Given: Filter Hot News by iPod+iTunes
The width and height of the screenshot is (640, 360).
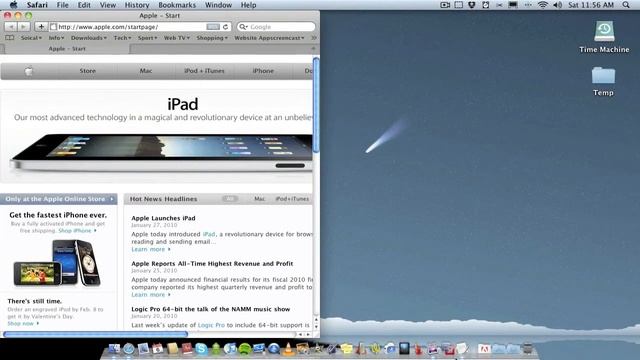Looking at the screenshot, I should (x=292, y=199).
